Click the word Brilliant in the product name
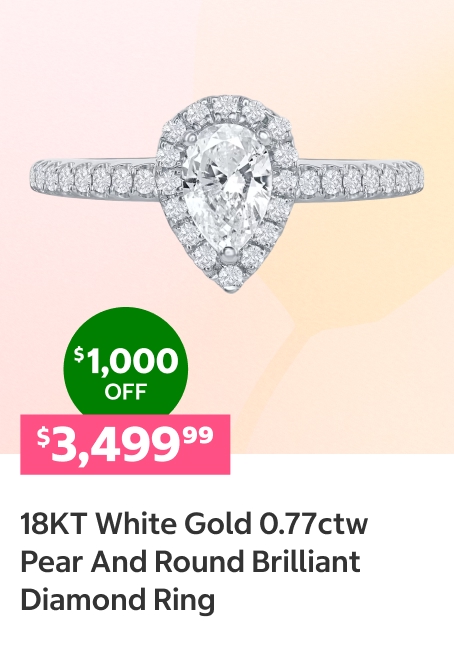The image size is (454, 658). click(306, 561)
